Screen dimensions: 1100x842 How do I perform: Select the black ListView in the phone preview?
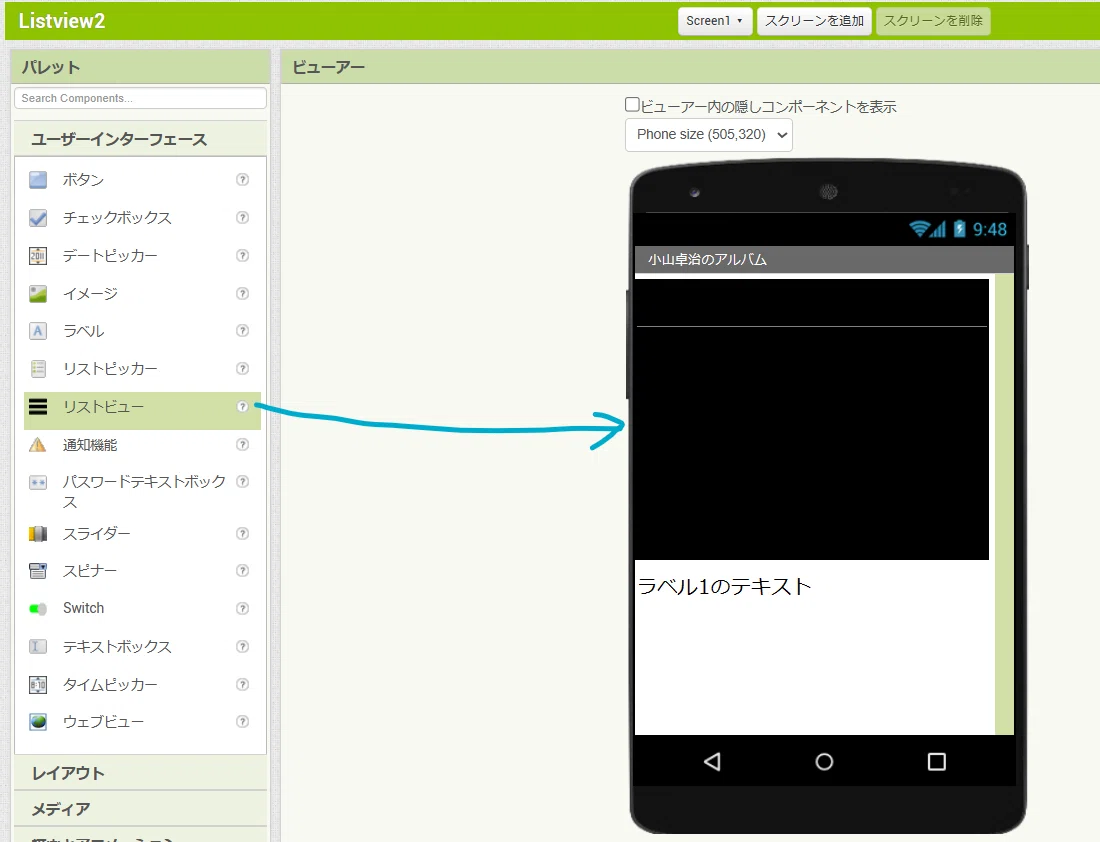coord(812,420)
